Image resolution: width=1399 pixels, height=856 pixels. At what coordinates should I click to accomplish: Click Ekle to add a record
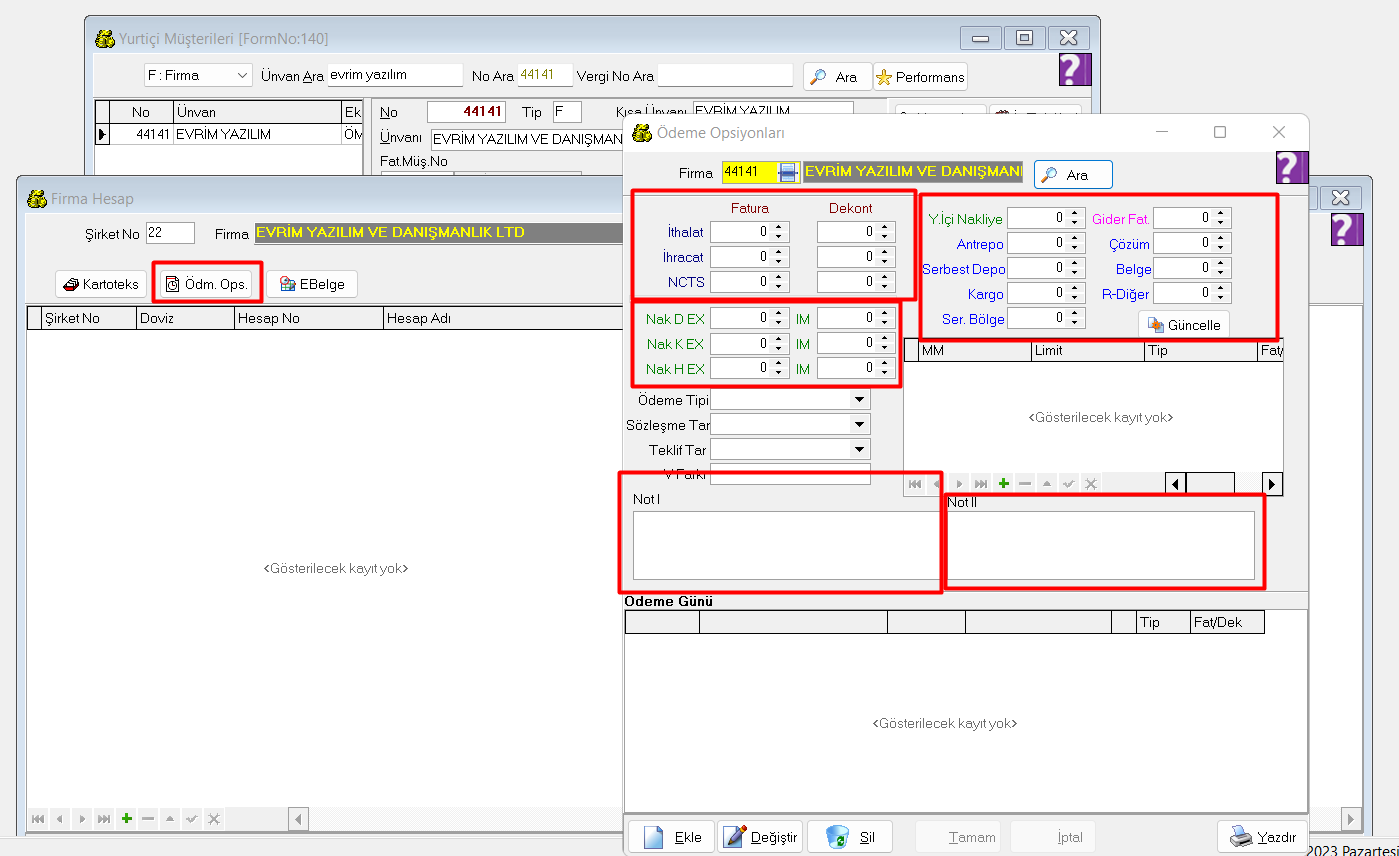[671, 837]
